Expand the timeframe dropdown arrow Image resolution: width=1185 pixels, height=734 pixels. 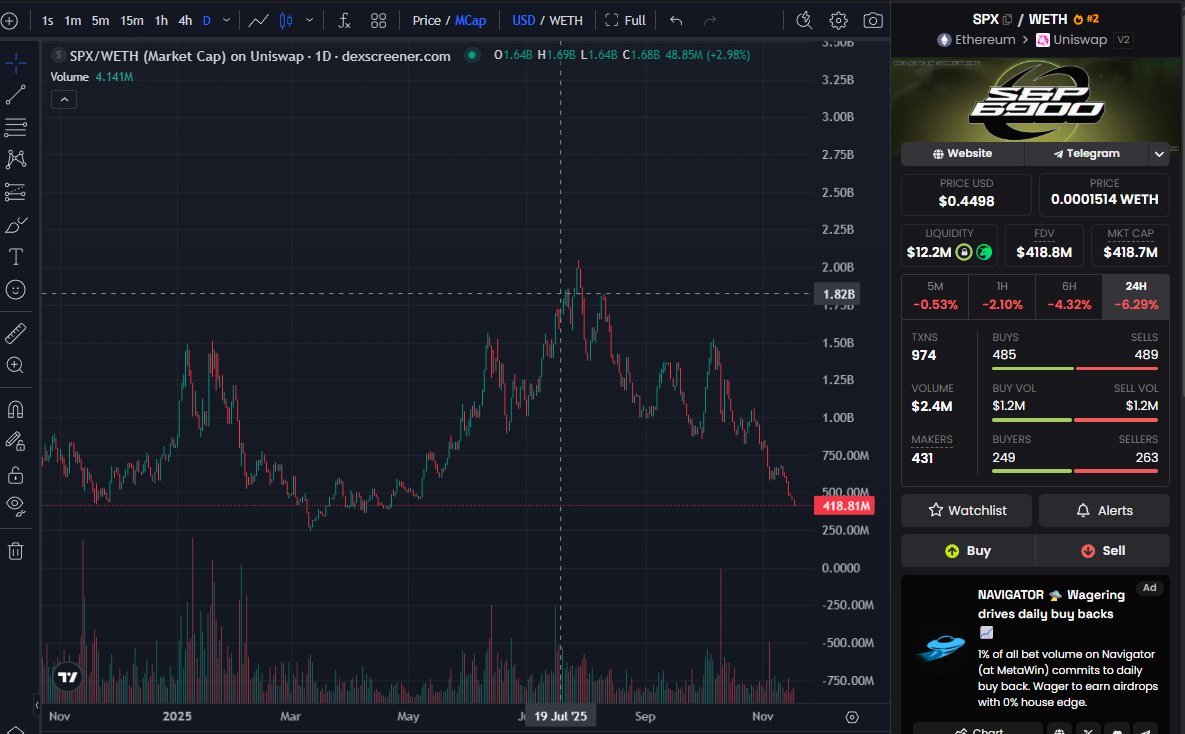pos(226,20)
